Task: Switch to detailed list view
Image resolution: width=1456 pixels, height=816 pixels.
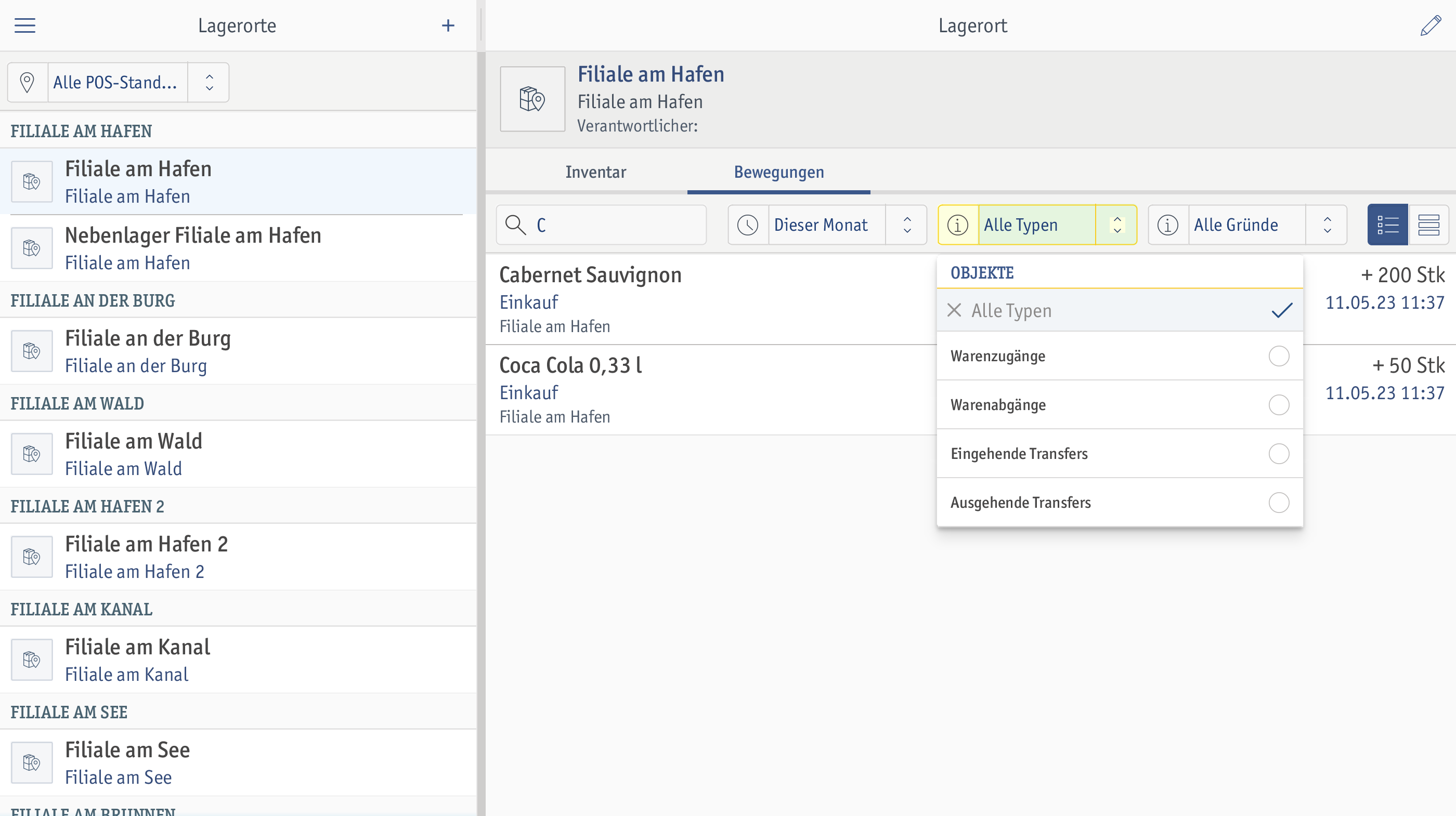Action: pyautogui.click(x=1387, y=225)
